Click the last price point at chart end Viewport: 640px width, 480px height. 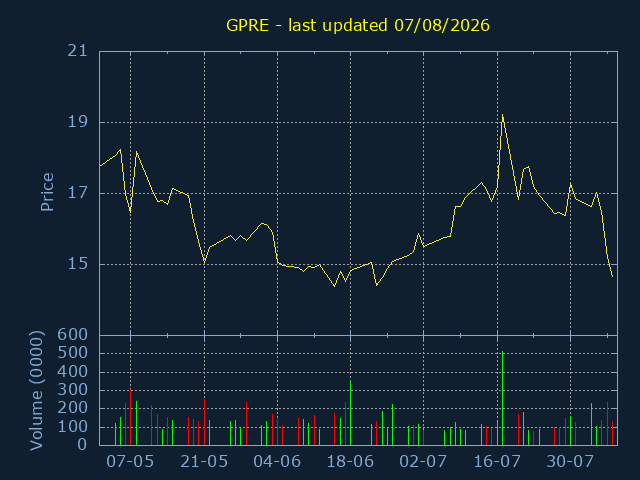click(612, 276)
